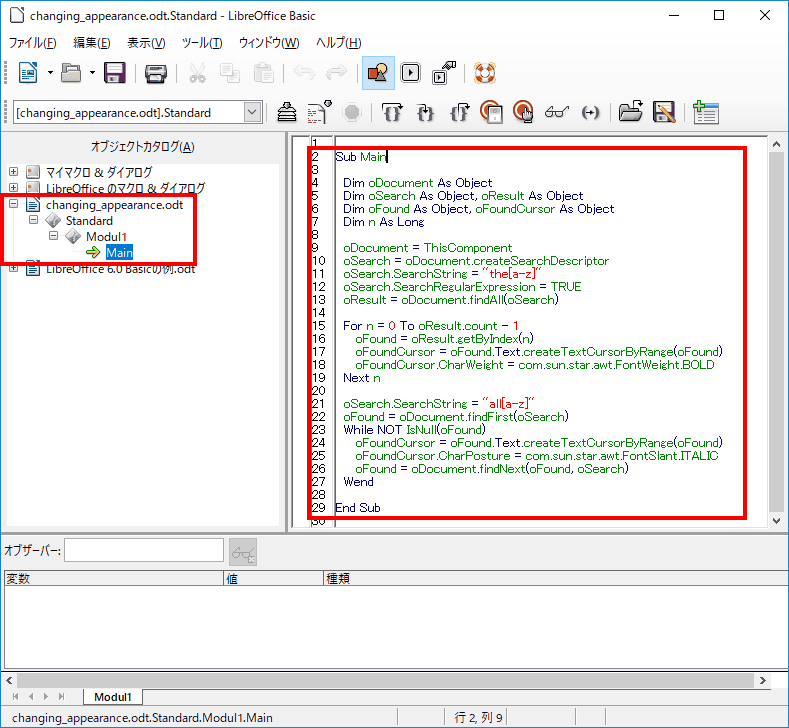The height and width of the screenshot is (728, 789).
Task: Click the Undo arrow icon
Action: click(304, 73)
